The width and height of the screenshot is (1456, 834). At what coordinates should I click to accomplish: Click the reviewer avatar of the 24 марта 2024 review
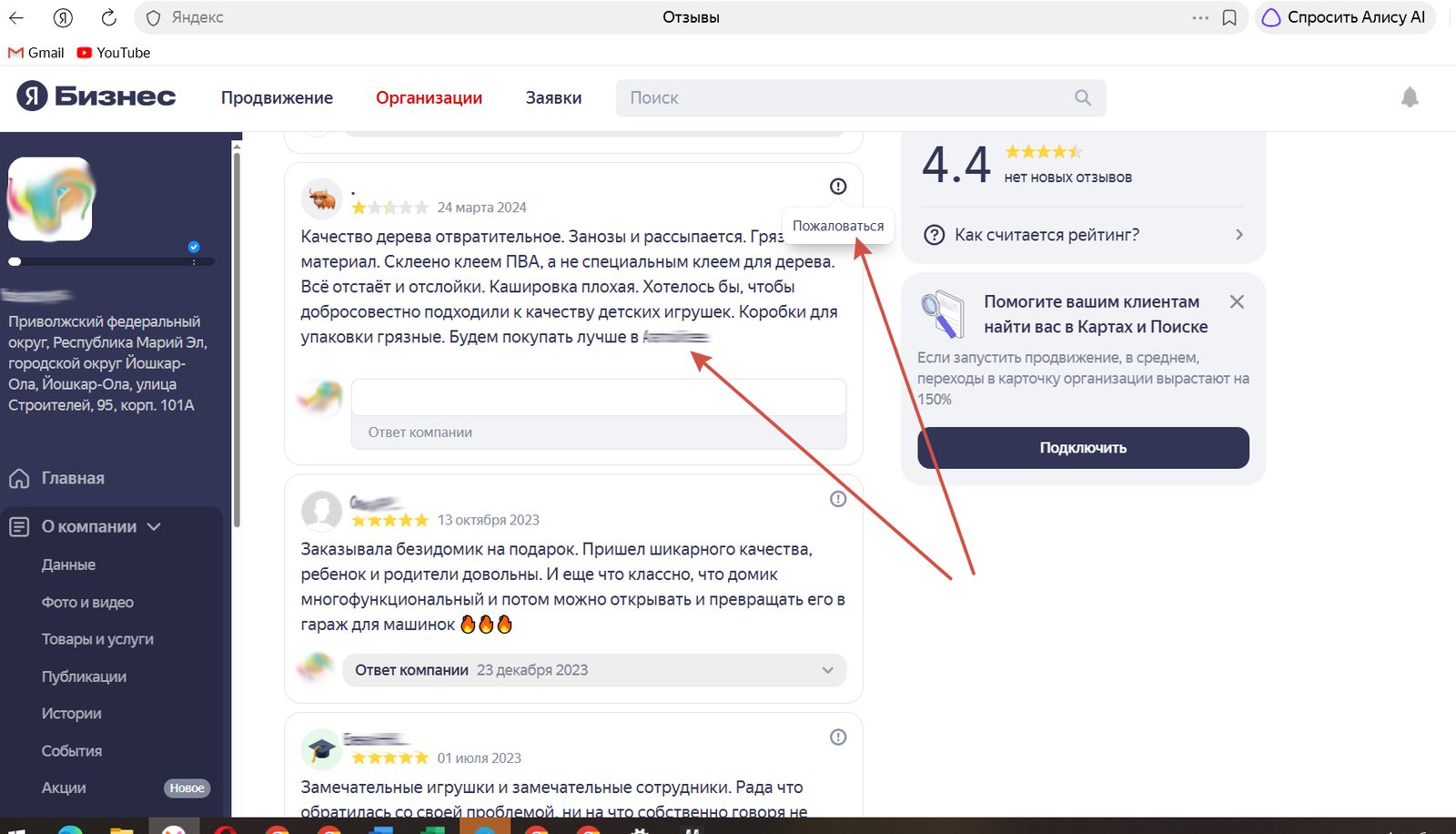coord(322,198)
